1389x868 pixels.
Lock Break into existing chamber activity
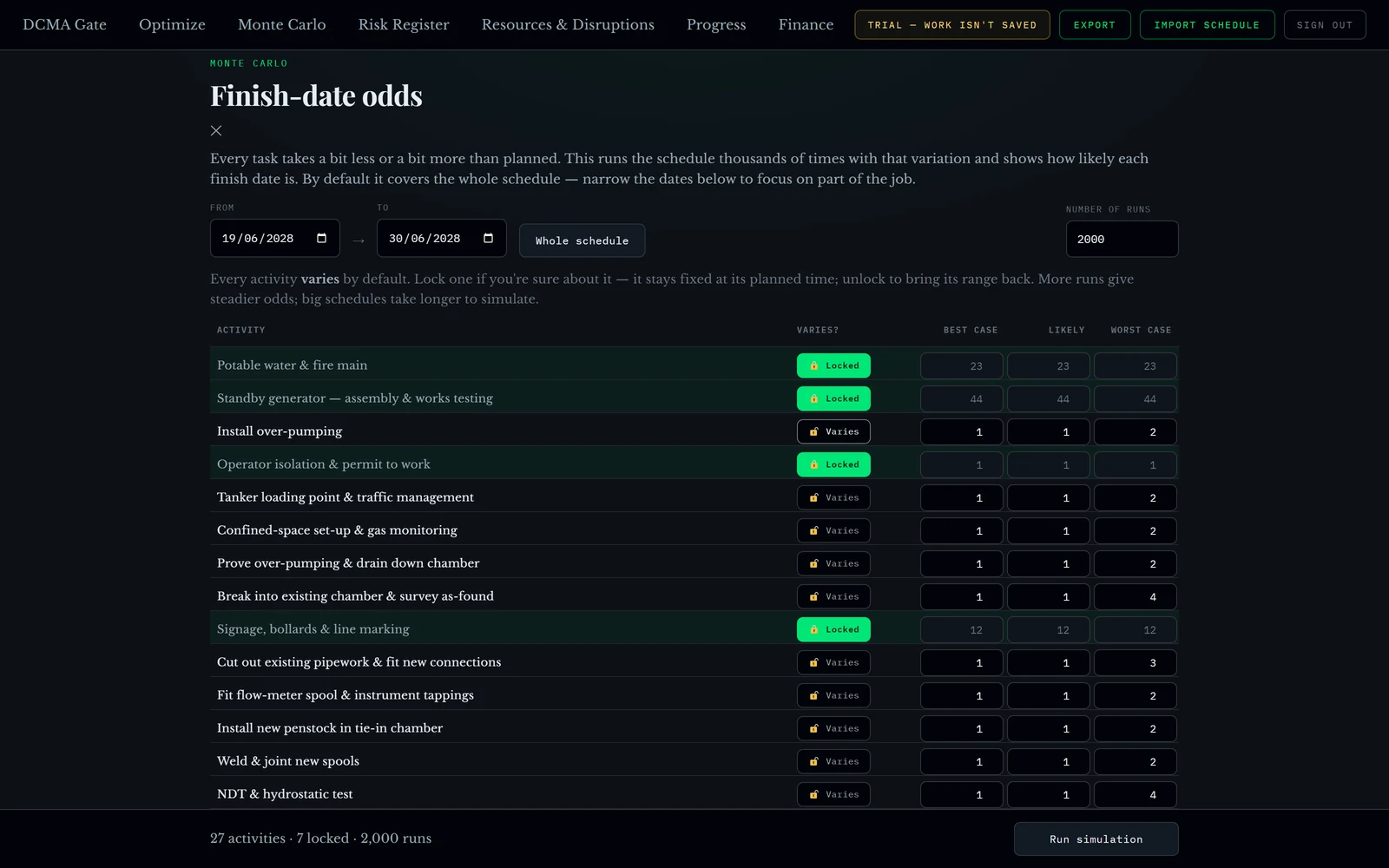pos(833,596)
